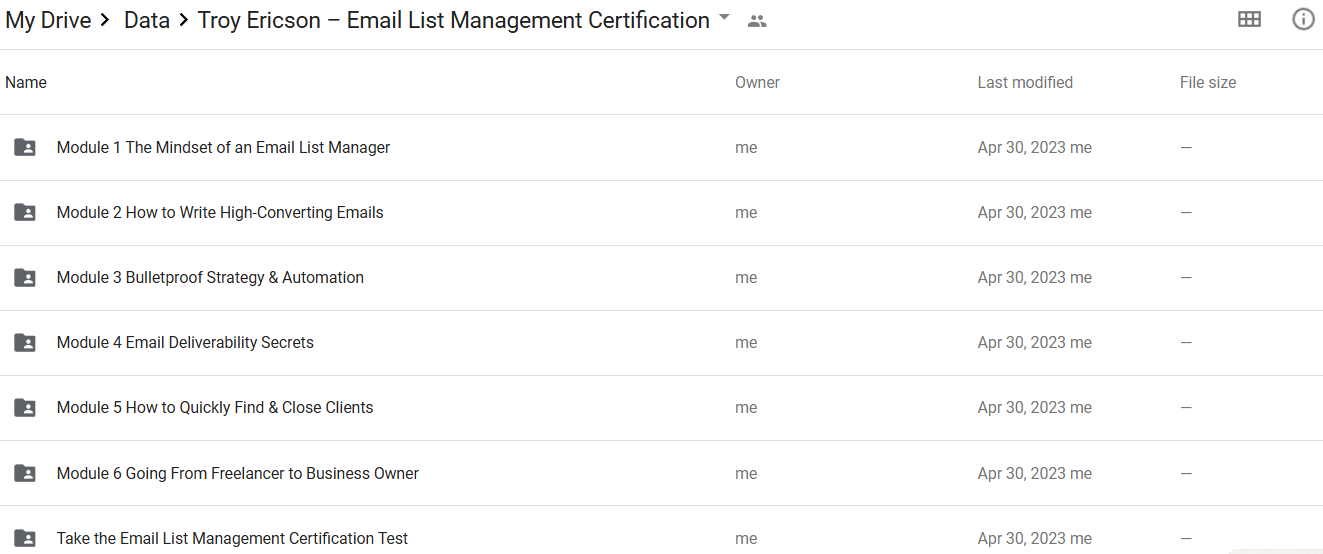The image size is (1323, 554).
Task: Open folder options dropdown arrow in breadcrumb
Action: tap(725, 19)
